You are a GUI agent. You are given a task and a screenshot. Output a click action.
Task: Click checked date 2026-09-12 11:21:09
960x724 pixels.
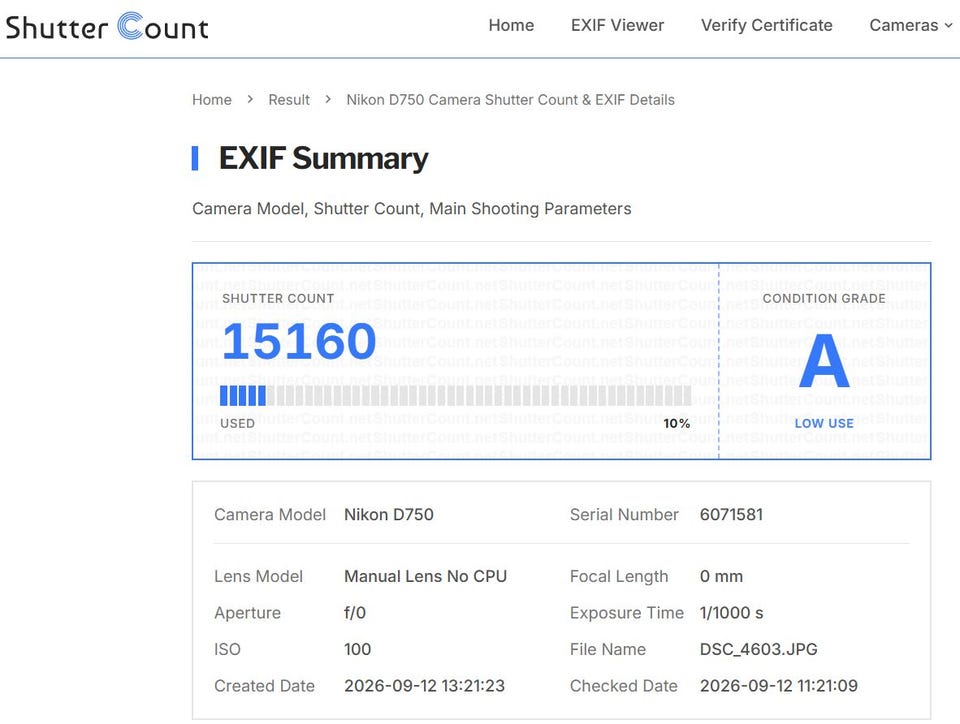pyautogui.click(x=779, y=686)
